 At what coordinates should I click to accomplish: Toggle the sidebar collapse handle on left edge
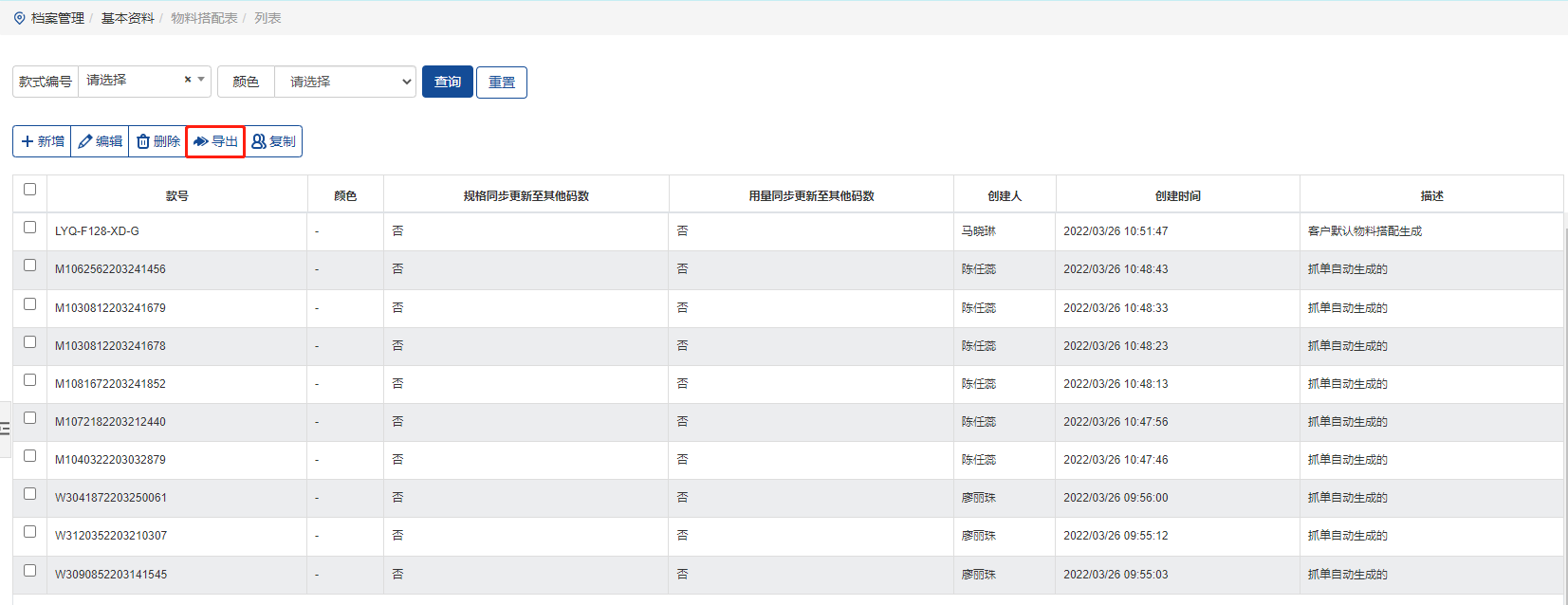click(5, 429)
